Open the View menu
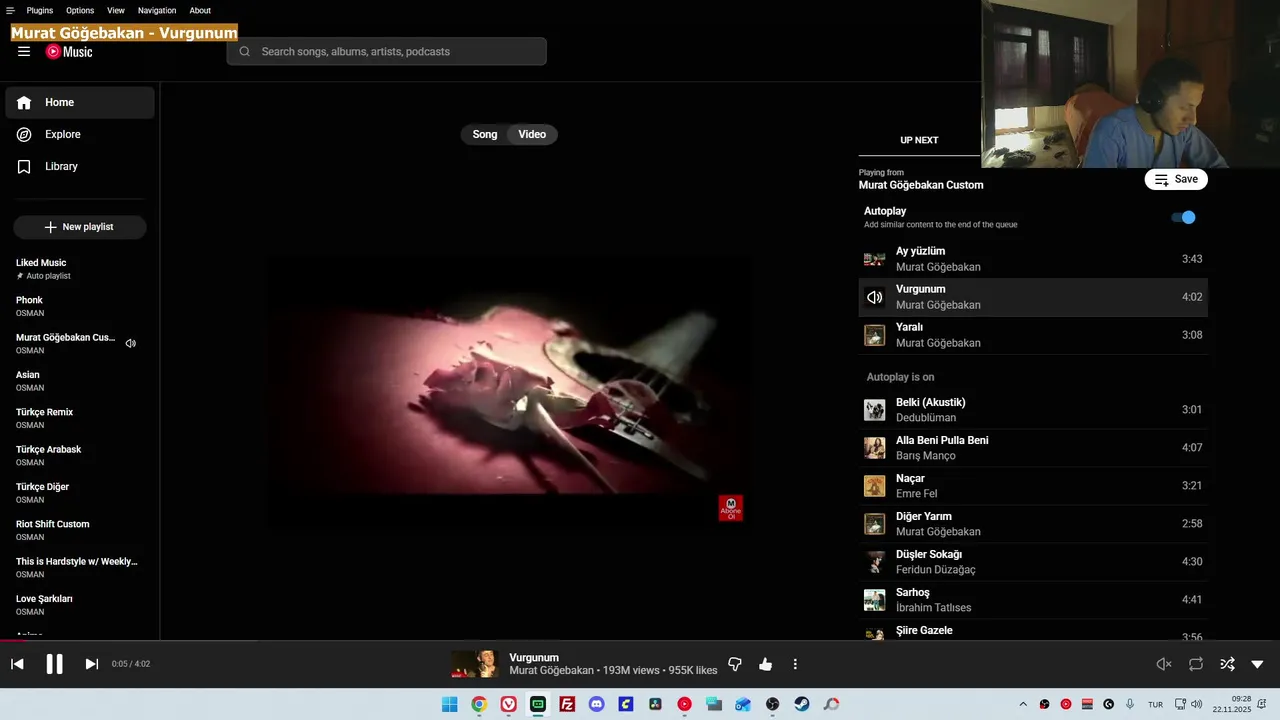1280x720 pixels. click(x=116, y=10)
